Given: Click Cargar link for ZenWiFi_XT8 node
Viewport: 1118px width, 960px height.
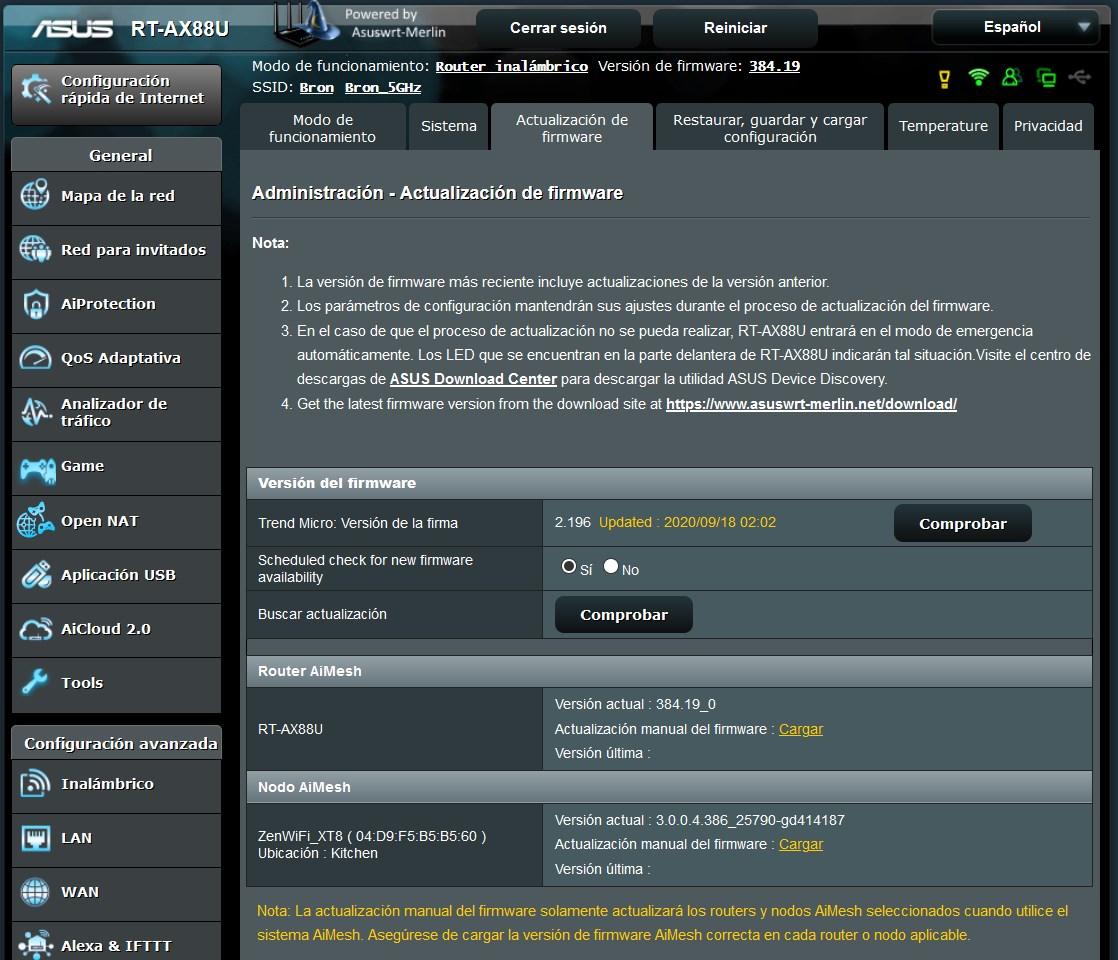Looking at the screenshot, I should 801,844.
